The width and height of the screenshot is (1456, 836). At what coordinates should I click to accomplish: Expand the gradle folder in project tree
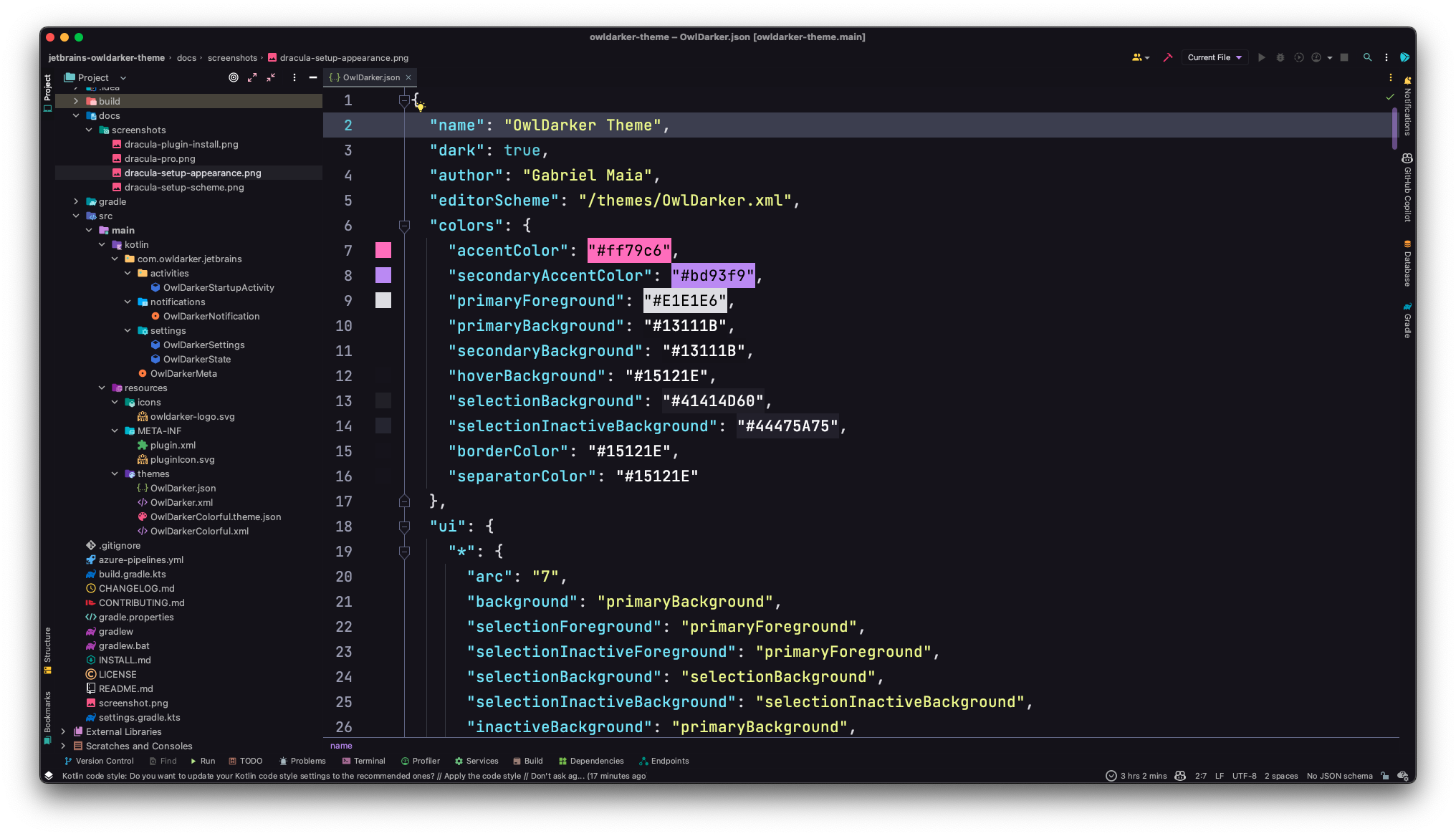tap(76, 201)
